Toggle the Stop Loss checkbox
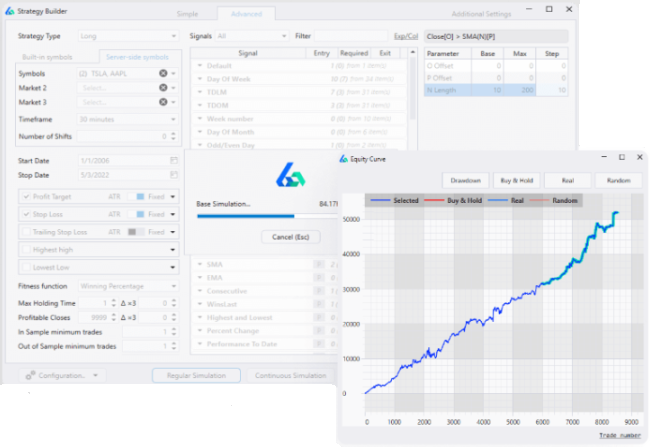The width and height of the screenshot is (650, 447). 27,214
